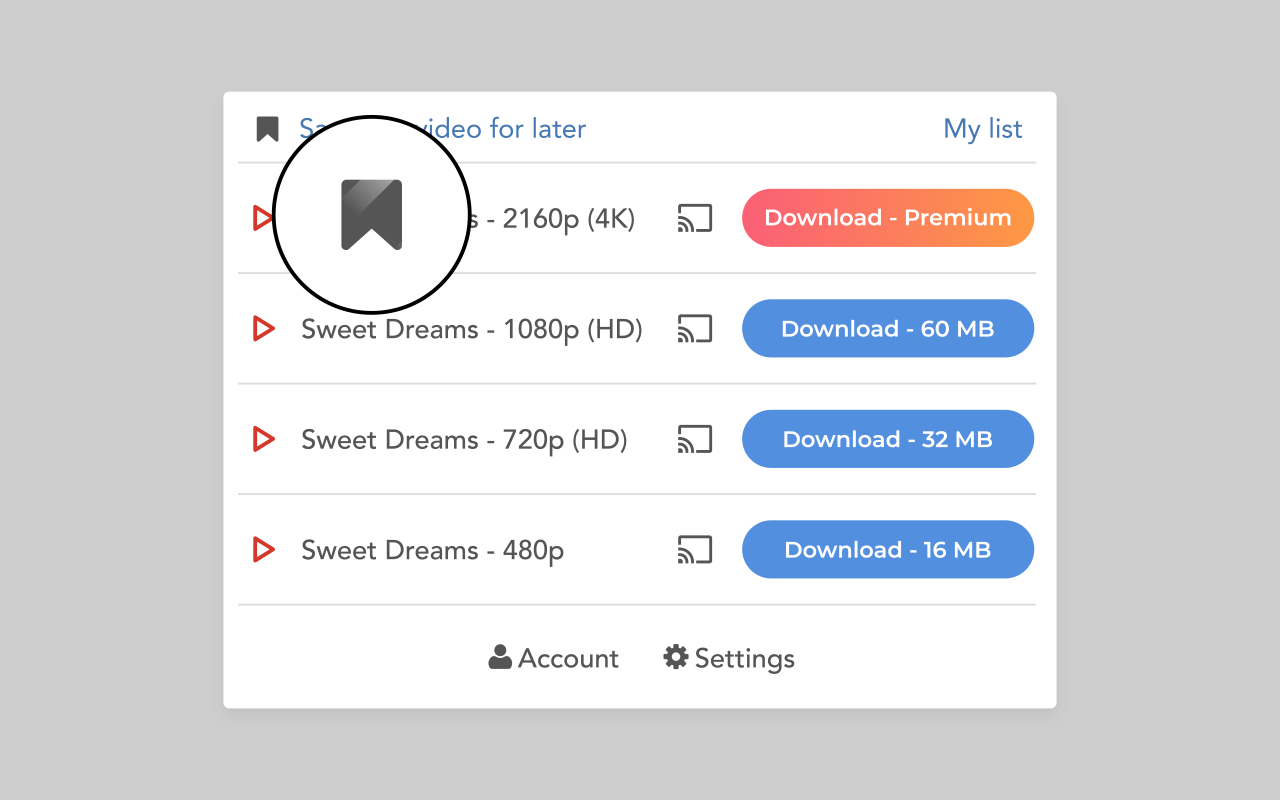Open the Settings menu
The width and height of the screenshot is (1280, 800).
click(729, 658)
